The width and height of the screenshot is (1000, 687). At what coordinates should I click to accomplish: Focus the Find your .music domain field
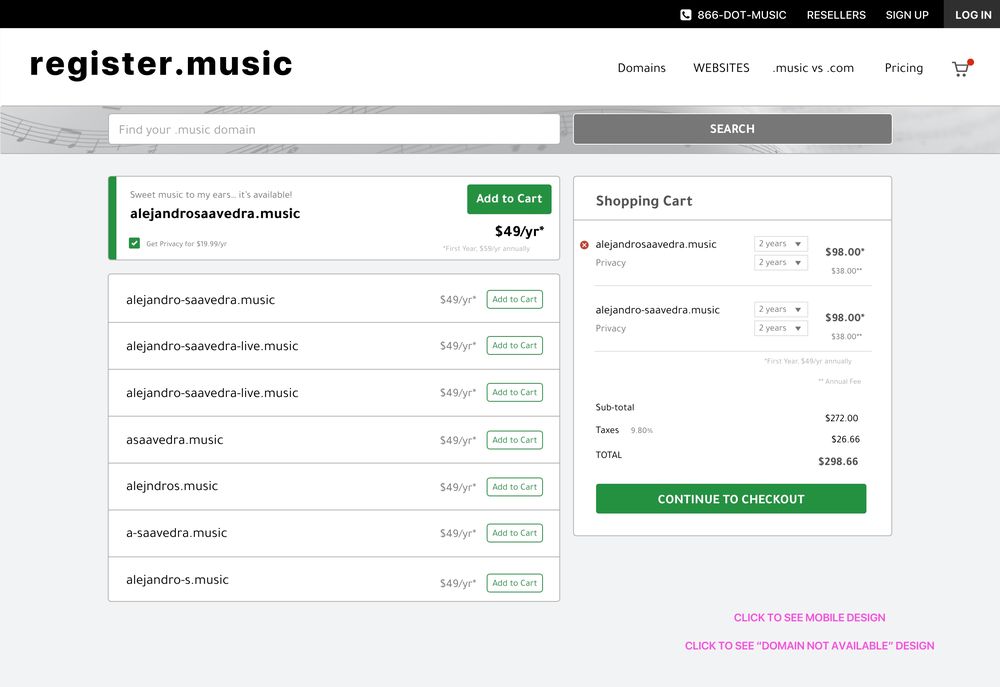[x=334, y=129]
